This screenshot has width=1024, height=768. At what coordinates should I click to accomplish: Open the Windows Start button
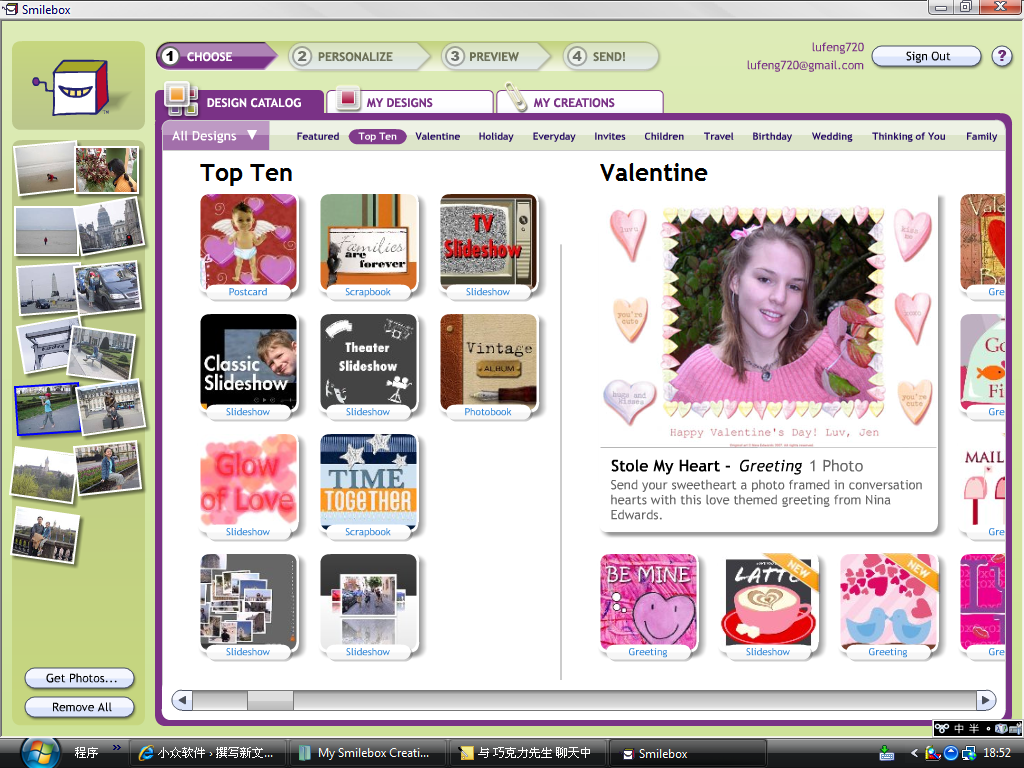click(40, 752)
